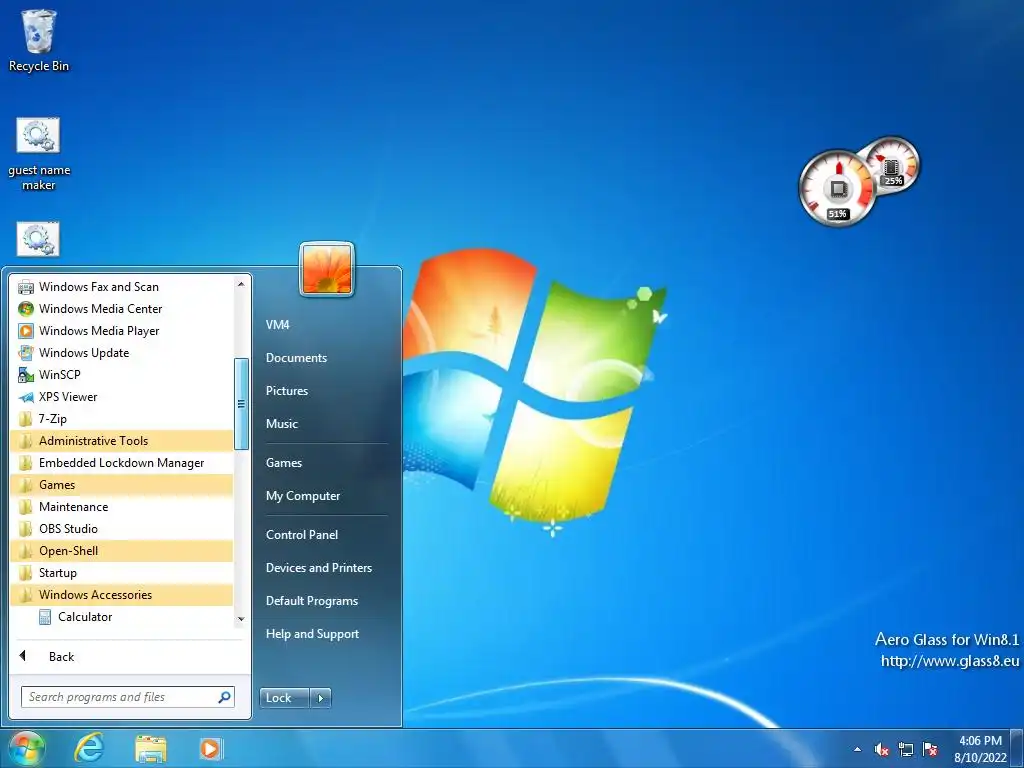
Task: Click scroll up arrow in programs list
Action: [x=241, y=284]
